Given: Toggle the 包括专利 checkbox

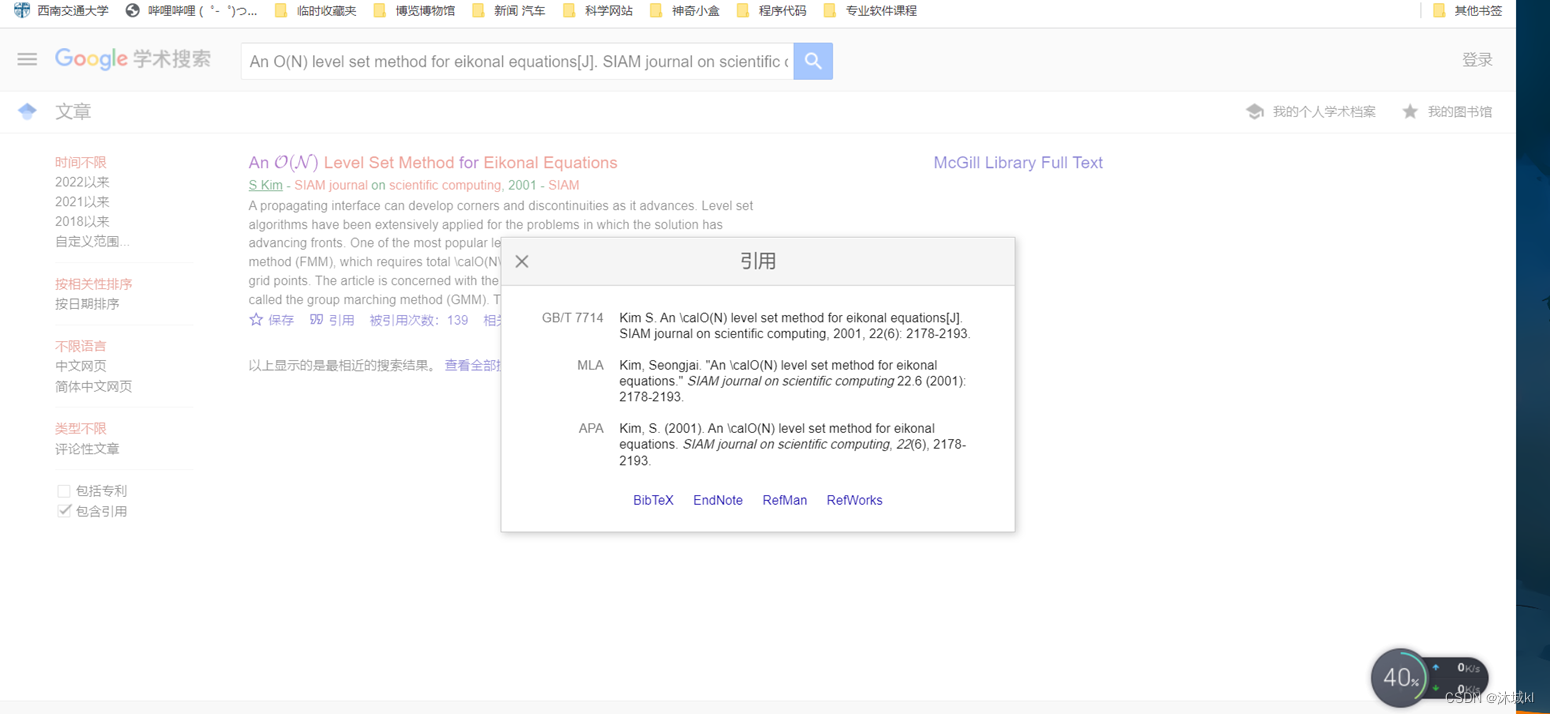Looking at the screenshot, I should (x=64, y=491).
